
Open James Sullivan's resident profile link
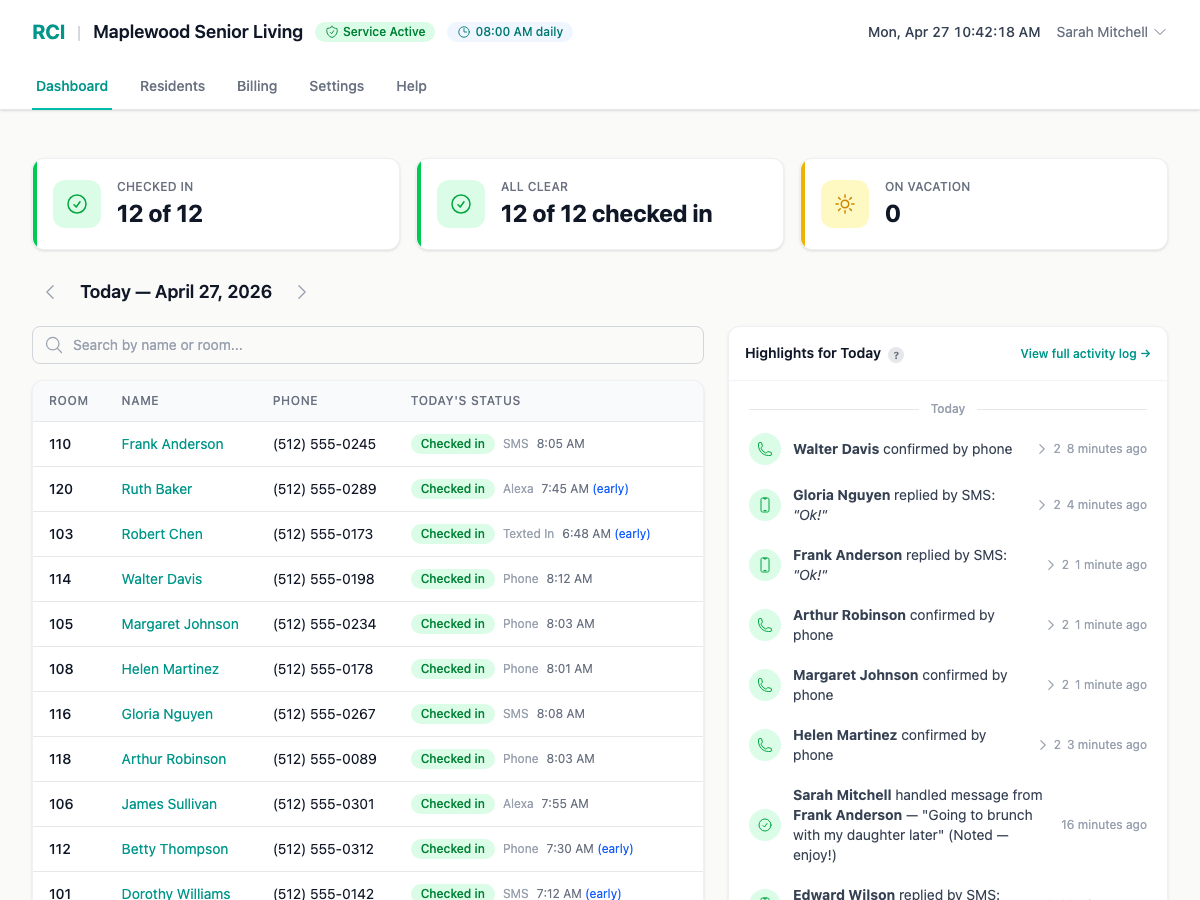[169, 804]
